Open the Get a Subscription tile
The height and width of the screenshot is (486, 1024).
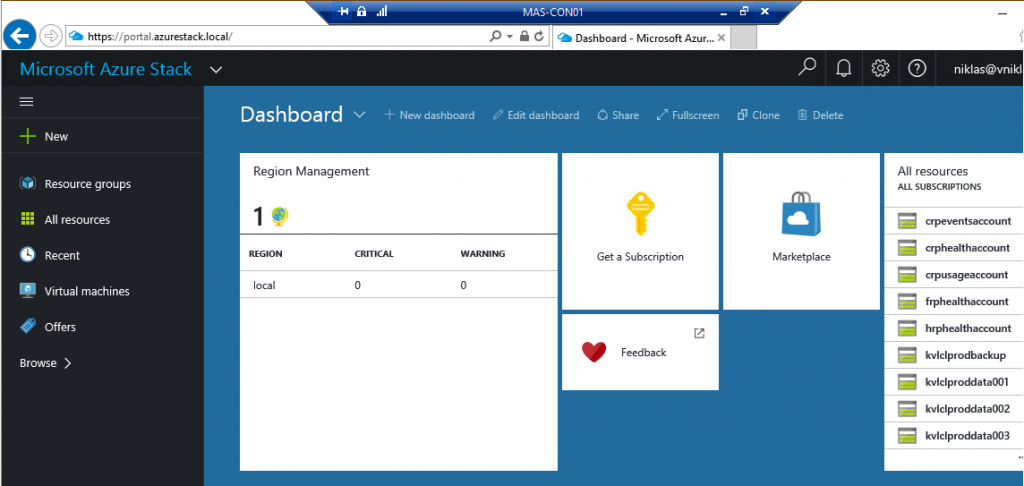640,231
